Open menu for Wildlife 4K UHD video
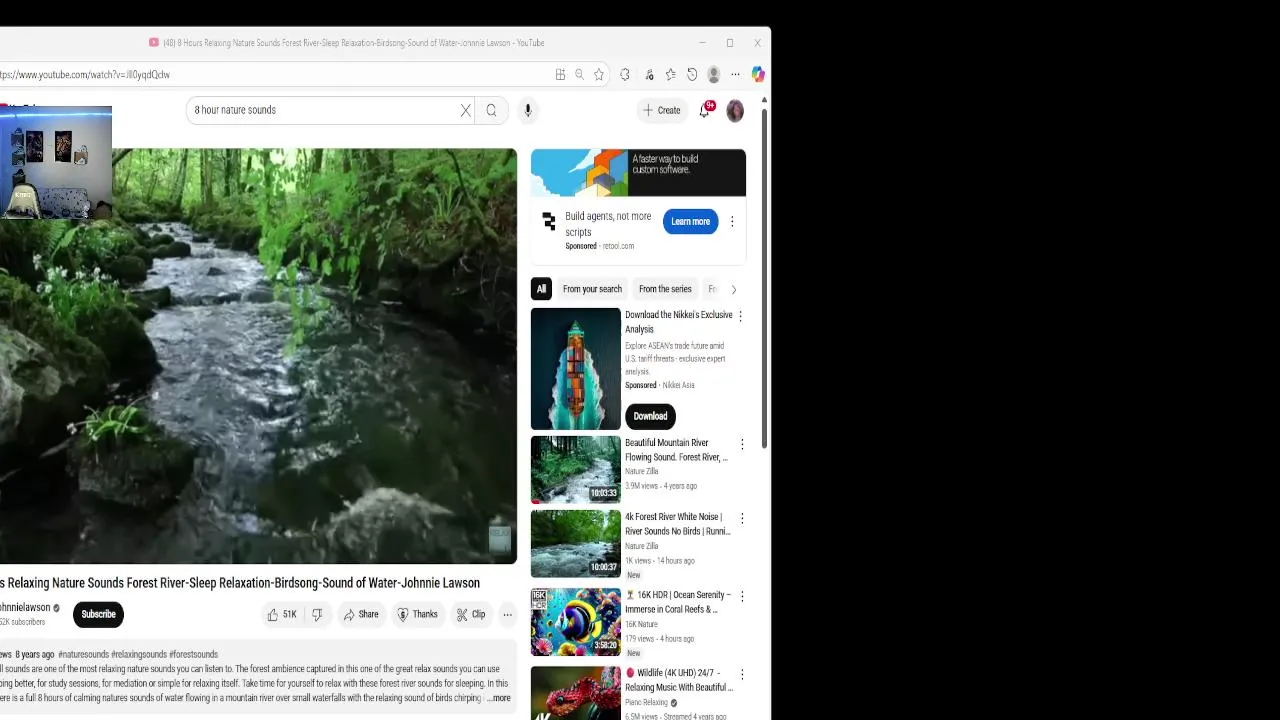Screen dimensions: 1280x720 [x=742, y=674]
